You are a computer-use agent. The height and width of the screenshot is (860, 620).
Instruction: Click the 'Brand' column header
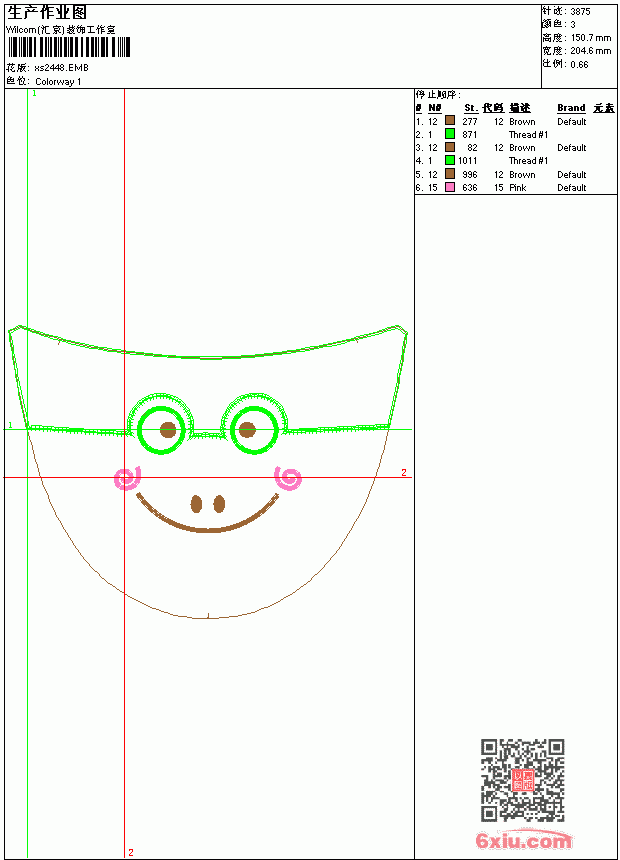point(571,108)
